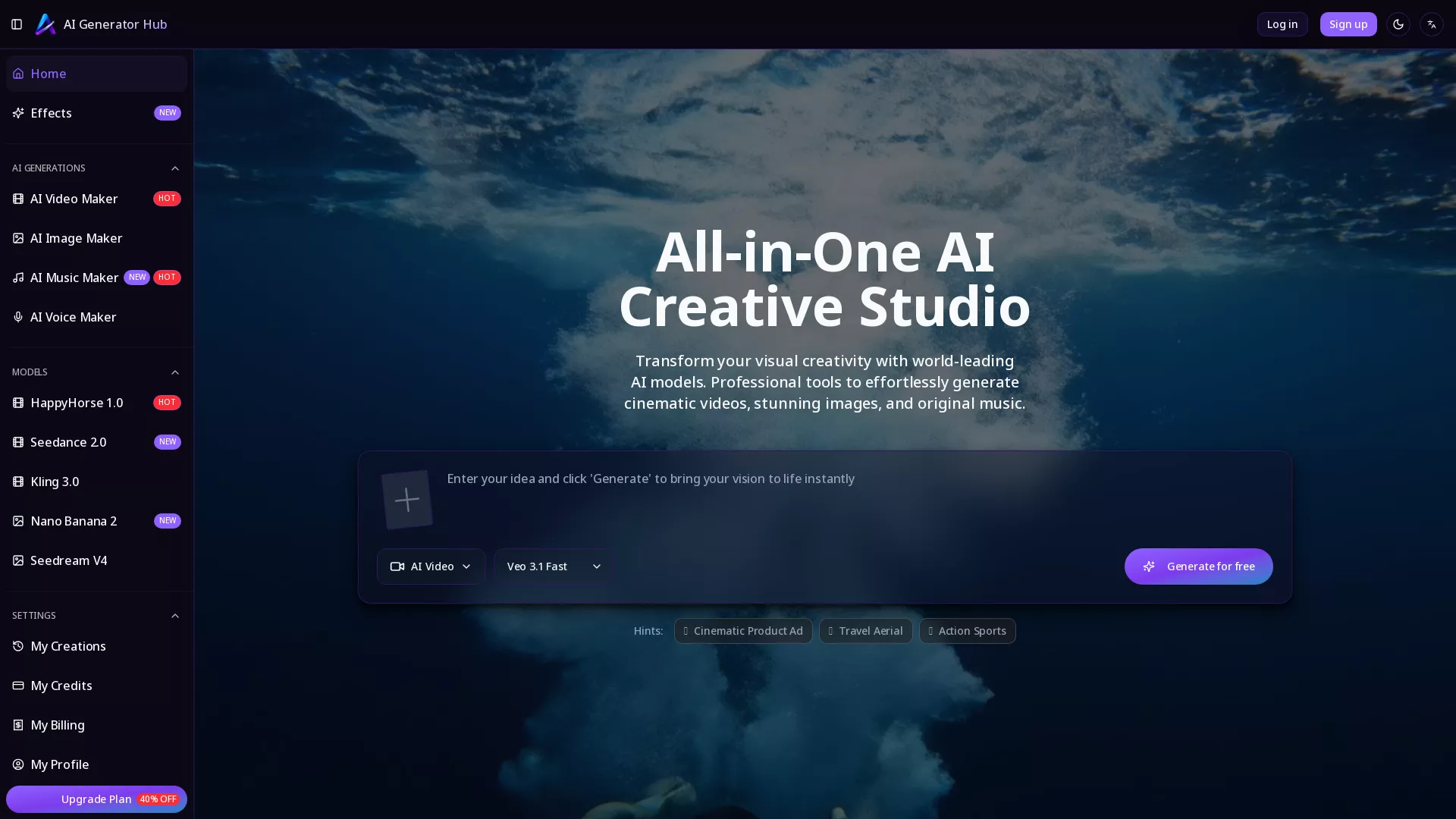Click the My Creations history icon
The height and width of the screenshot is (819, 1456).
click(x=18, y=646)
